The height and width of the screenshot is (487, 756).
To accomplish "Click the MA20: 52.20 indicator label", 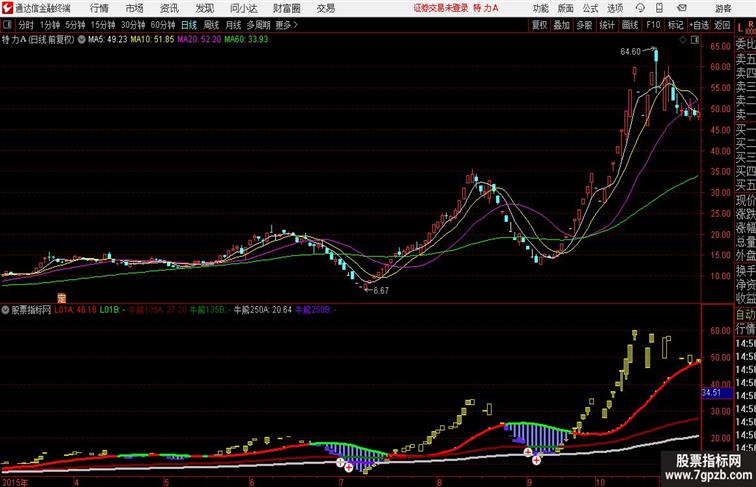I will [x=199, y=40].
